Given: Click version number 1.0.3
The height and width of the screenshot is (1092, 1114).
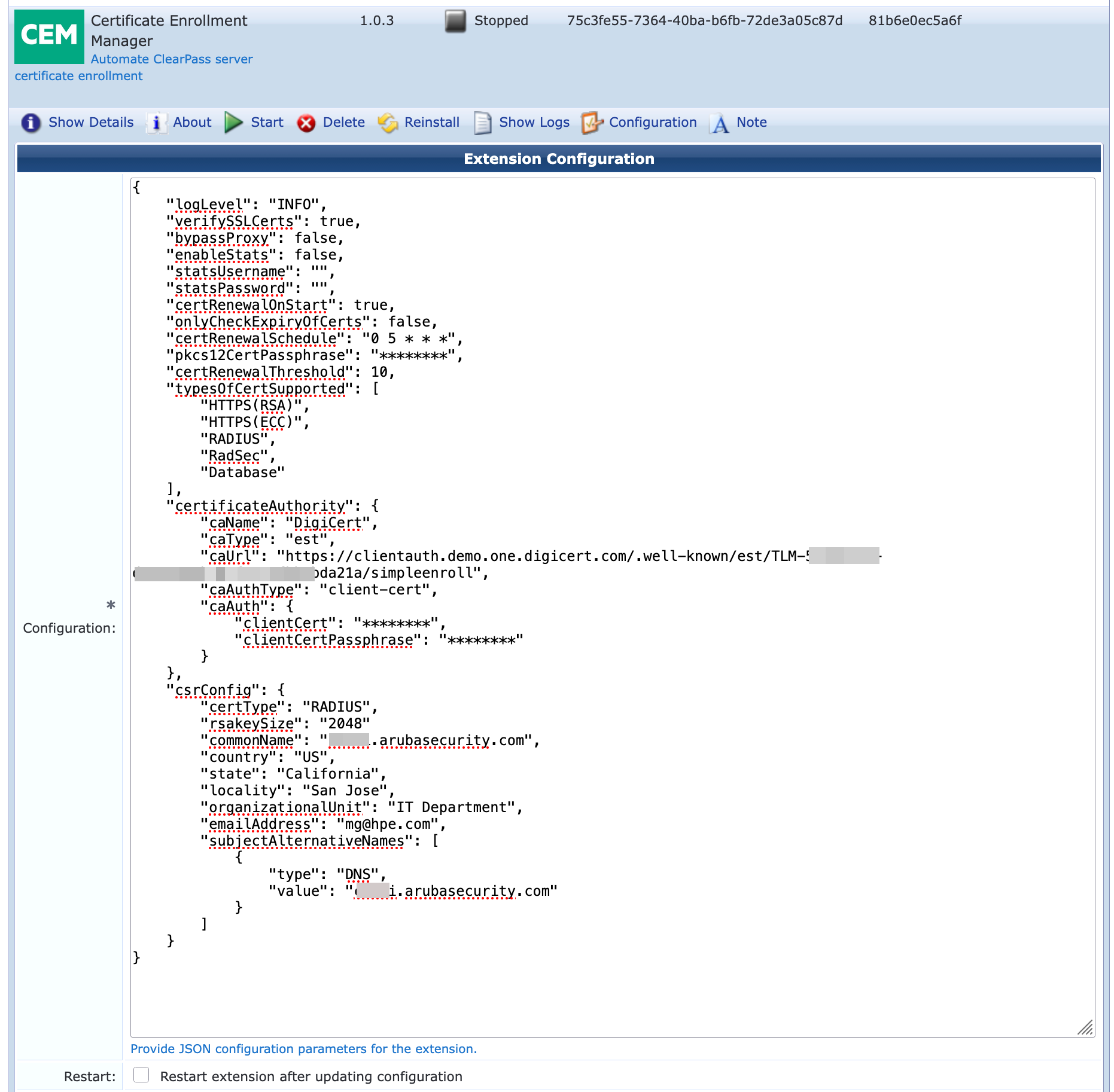Looking at the screenshot, I should tap(377, 20).
